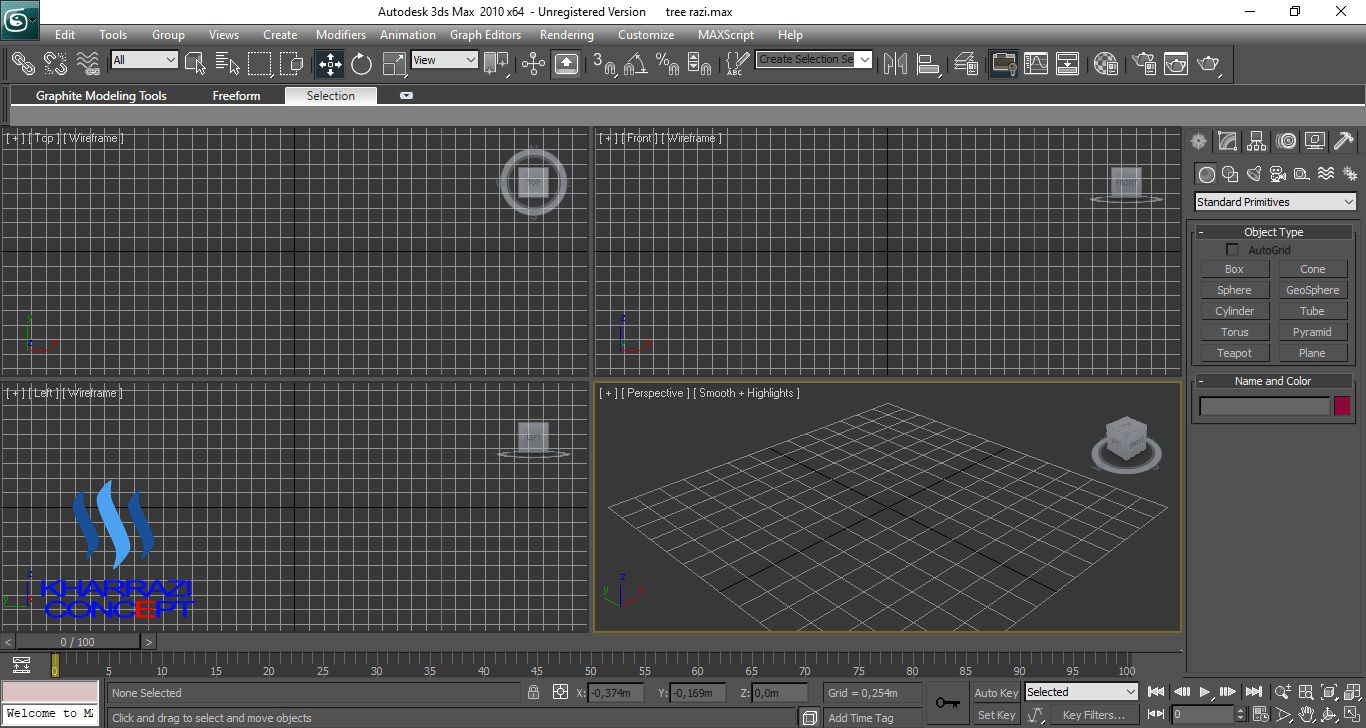The height and width of the screenshot is (728, 1366).
Task: Toggle the Percent Snap button
Action: [x=667, y=64]
